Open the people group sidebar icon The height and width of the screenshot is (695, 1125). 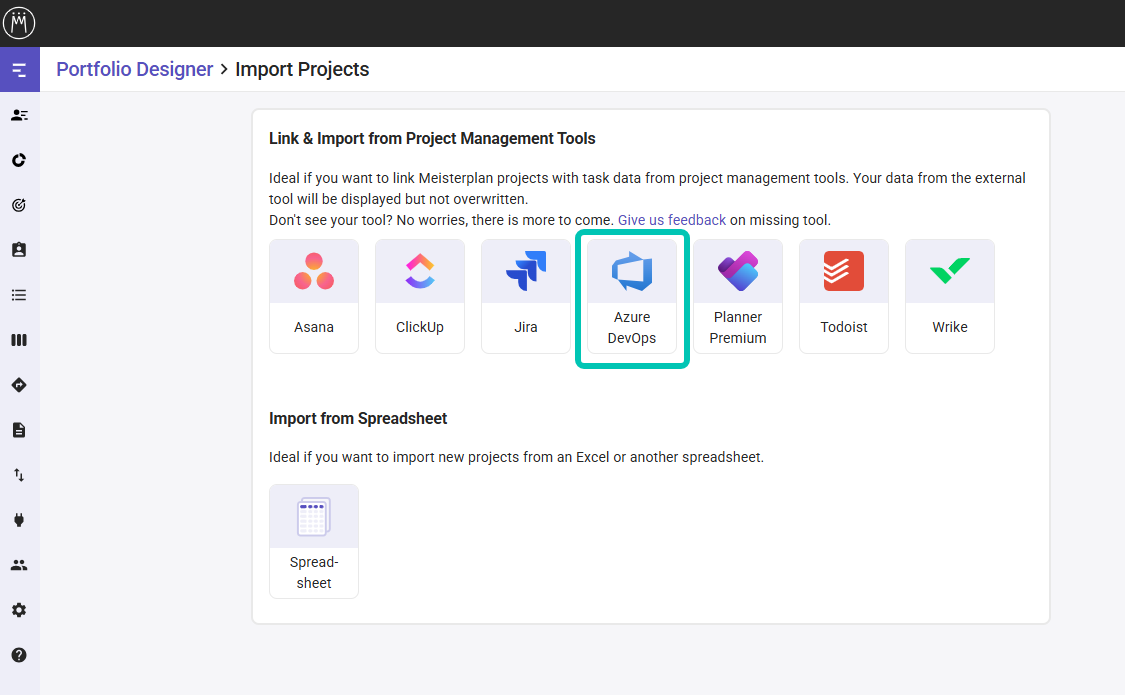point(19,565)
